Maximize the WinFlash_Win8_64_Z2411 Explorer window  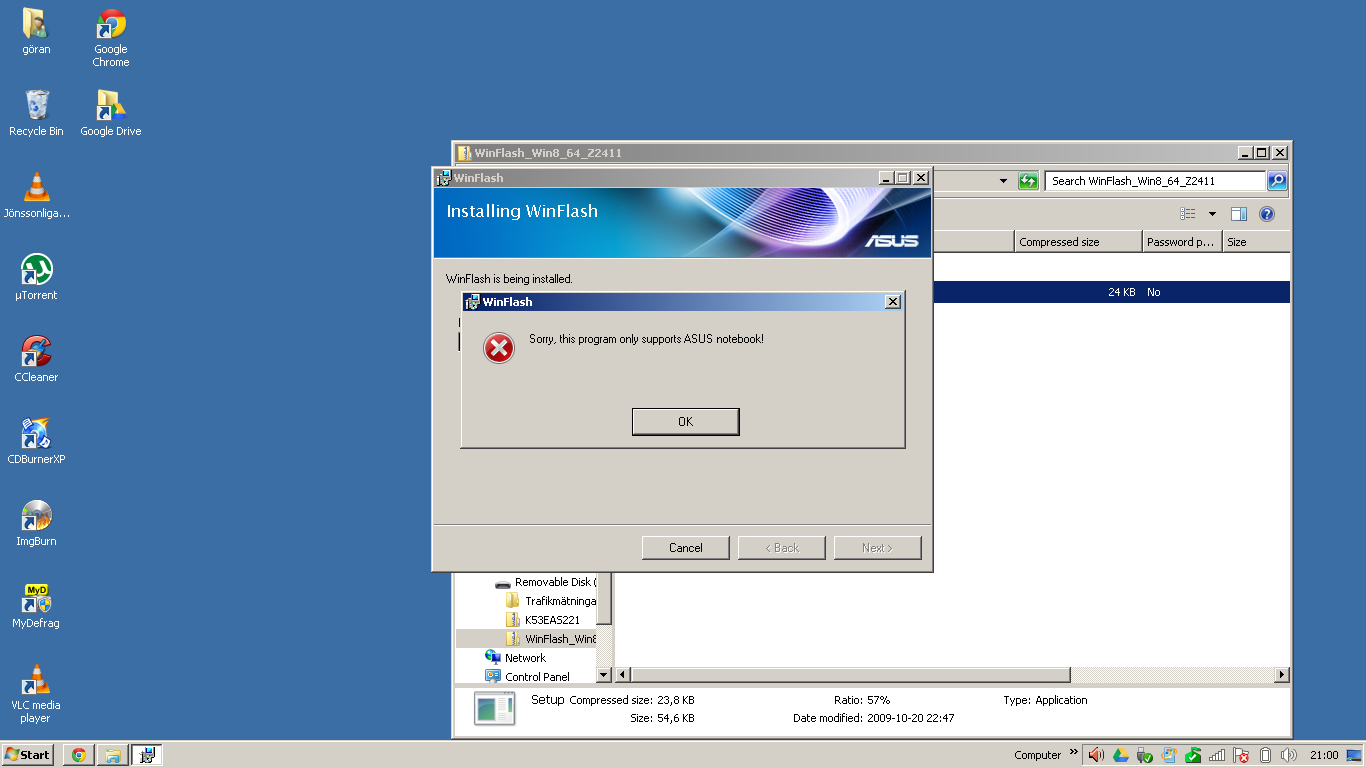[1262, 153]
